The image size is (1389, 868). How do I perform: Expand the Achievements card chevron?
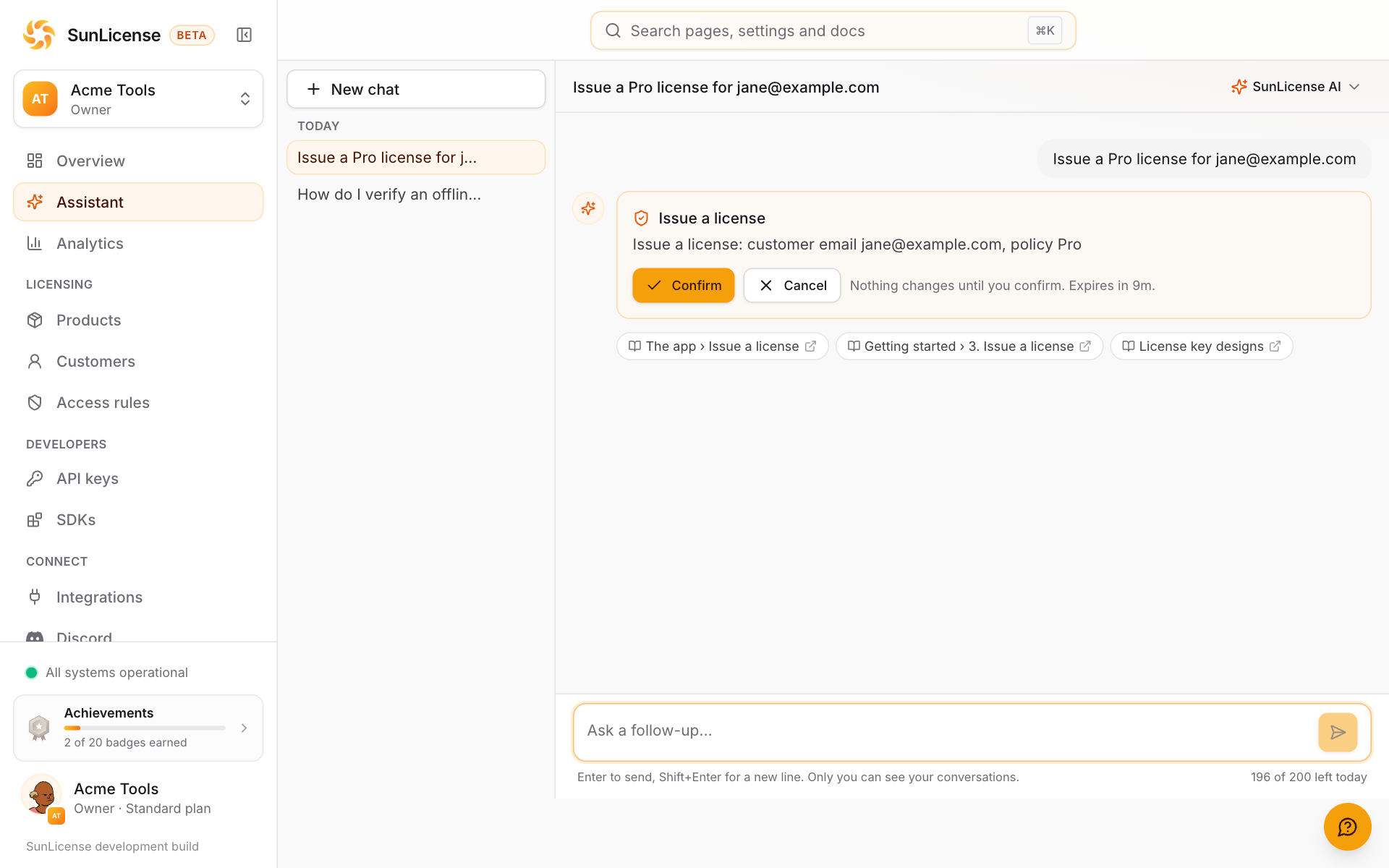point(244,728)
